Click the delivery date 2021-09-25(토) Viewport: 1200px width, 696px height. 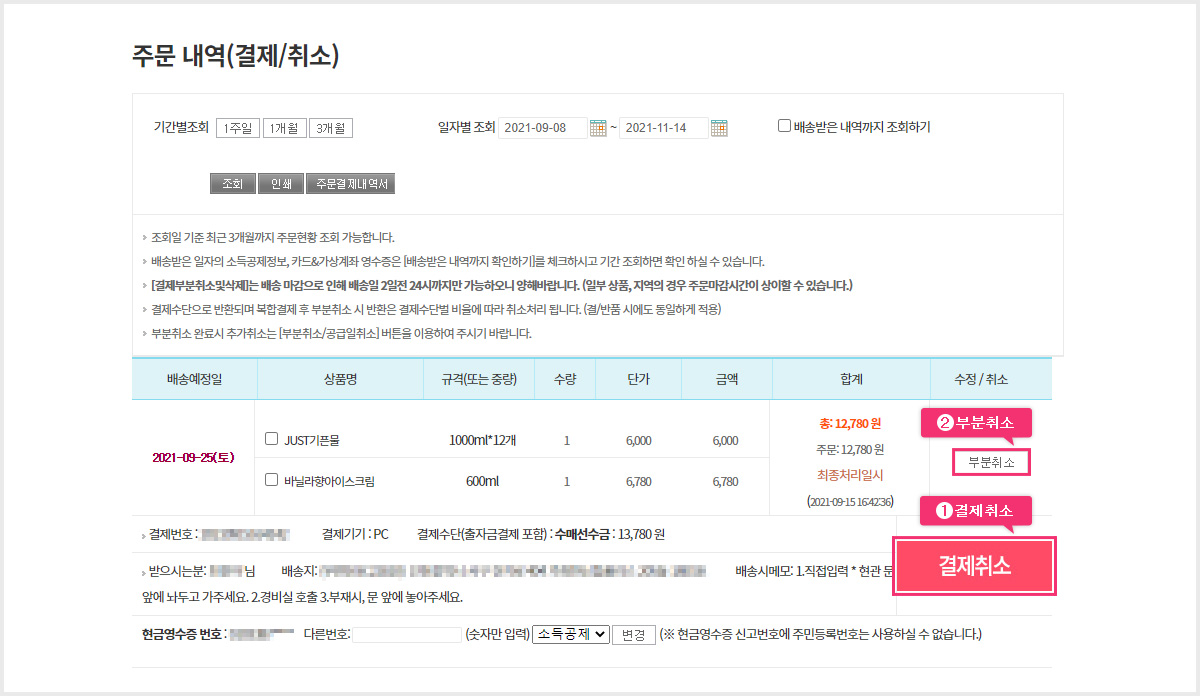194,457
